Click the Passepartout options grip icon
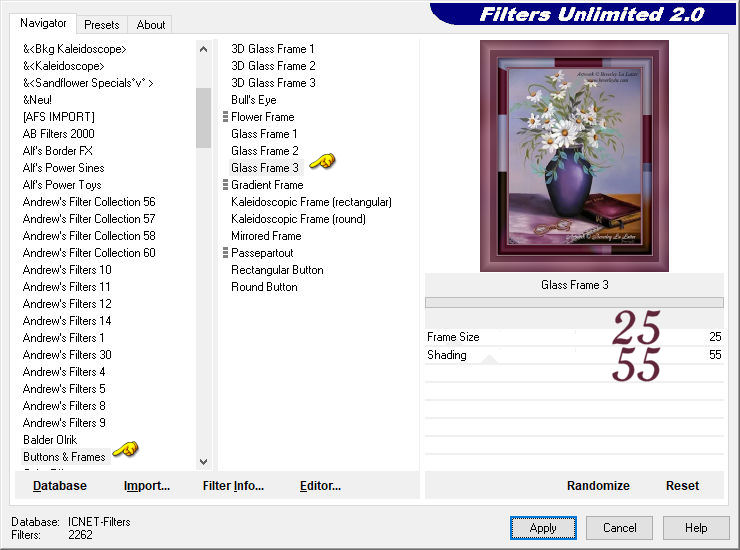Screen dimensions: 740x550 [x=225, y=253]
